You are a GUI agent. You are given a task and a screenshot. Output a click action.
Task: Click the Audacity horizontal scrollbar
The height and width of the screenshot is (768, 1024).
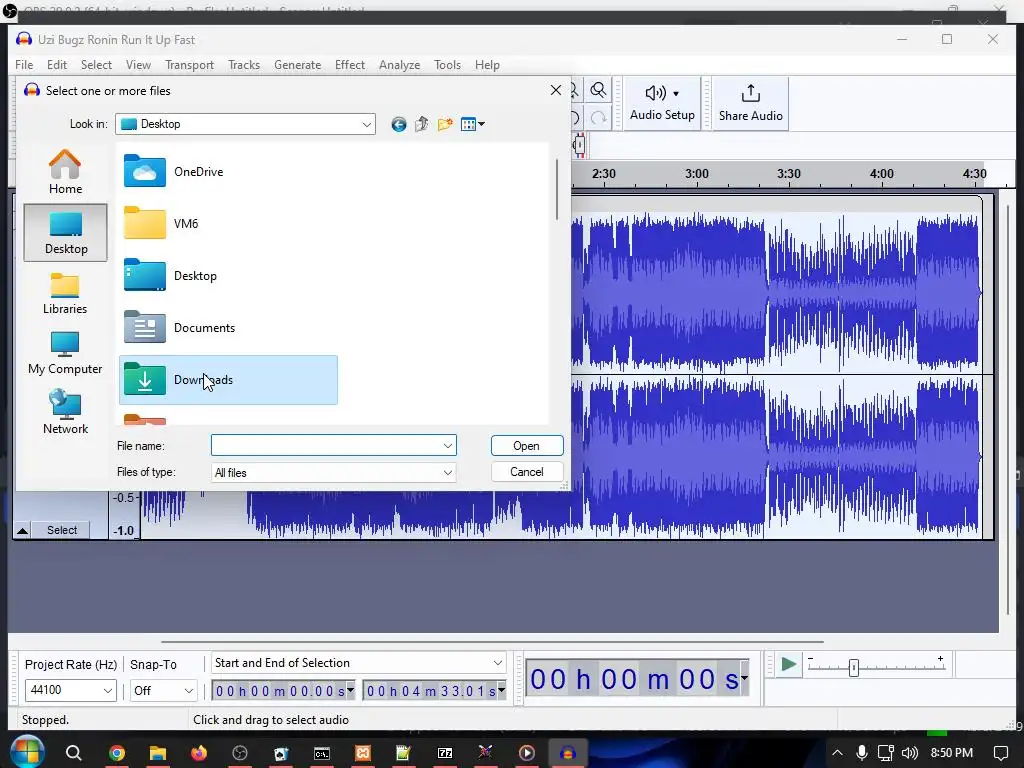pos(492,642)
